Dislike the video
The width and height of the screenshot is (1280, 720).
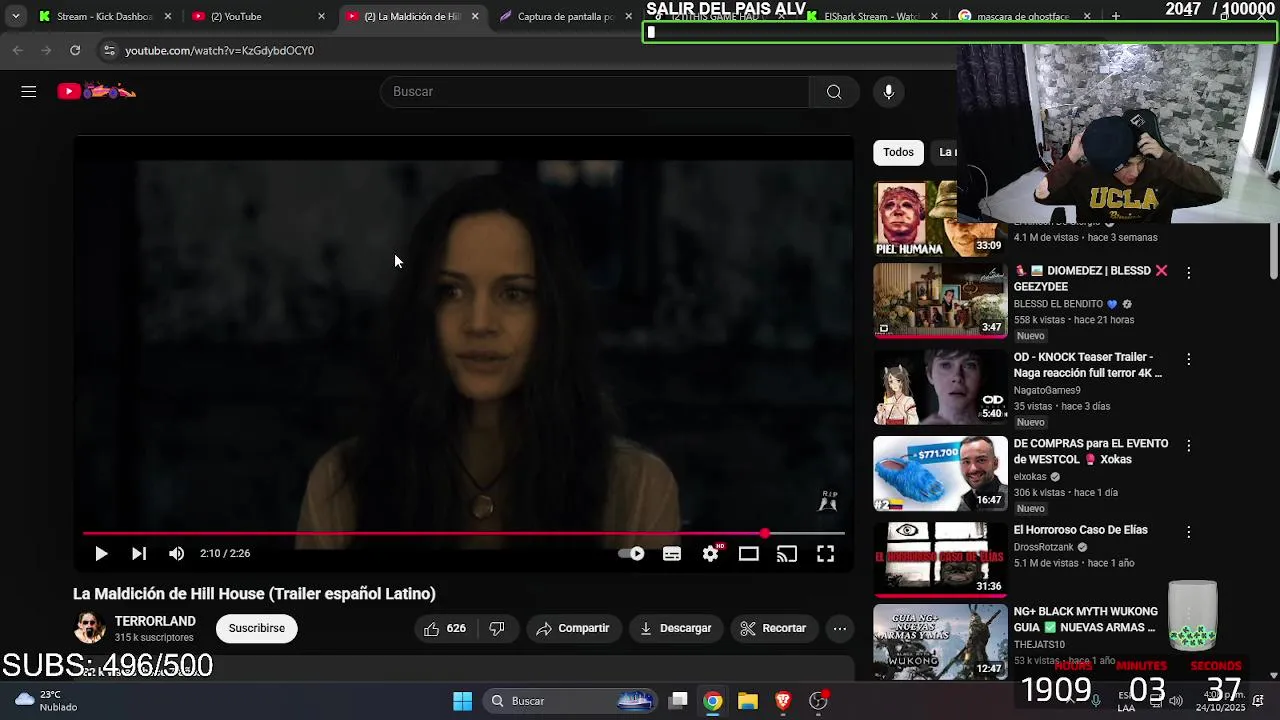(497, 628)
